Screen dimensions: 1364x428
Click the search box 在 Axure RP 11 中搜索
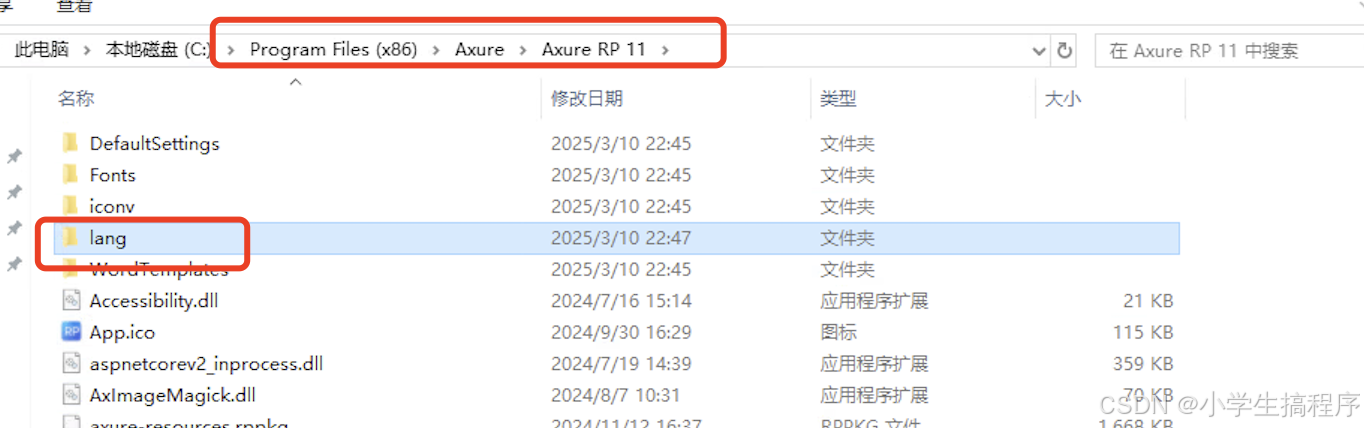(x=1229, y=50)
